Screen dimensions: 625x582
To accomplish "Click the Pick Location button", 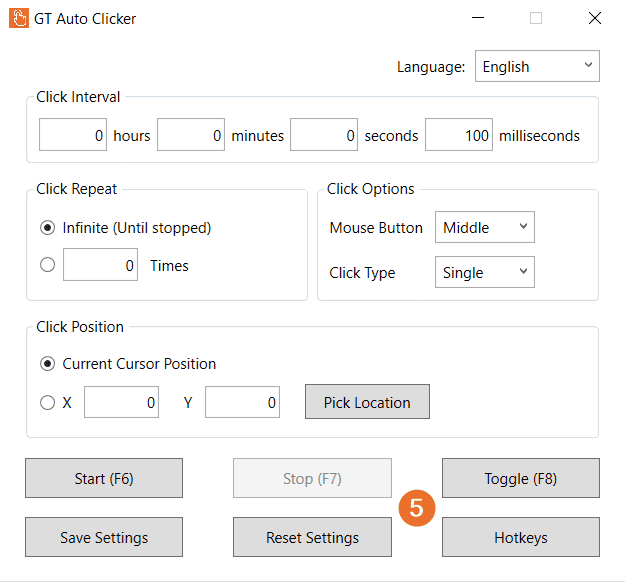I will 368,402.
